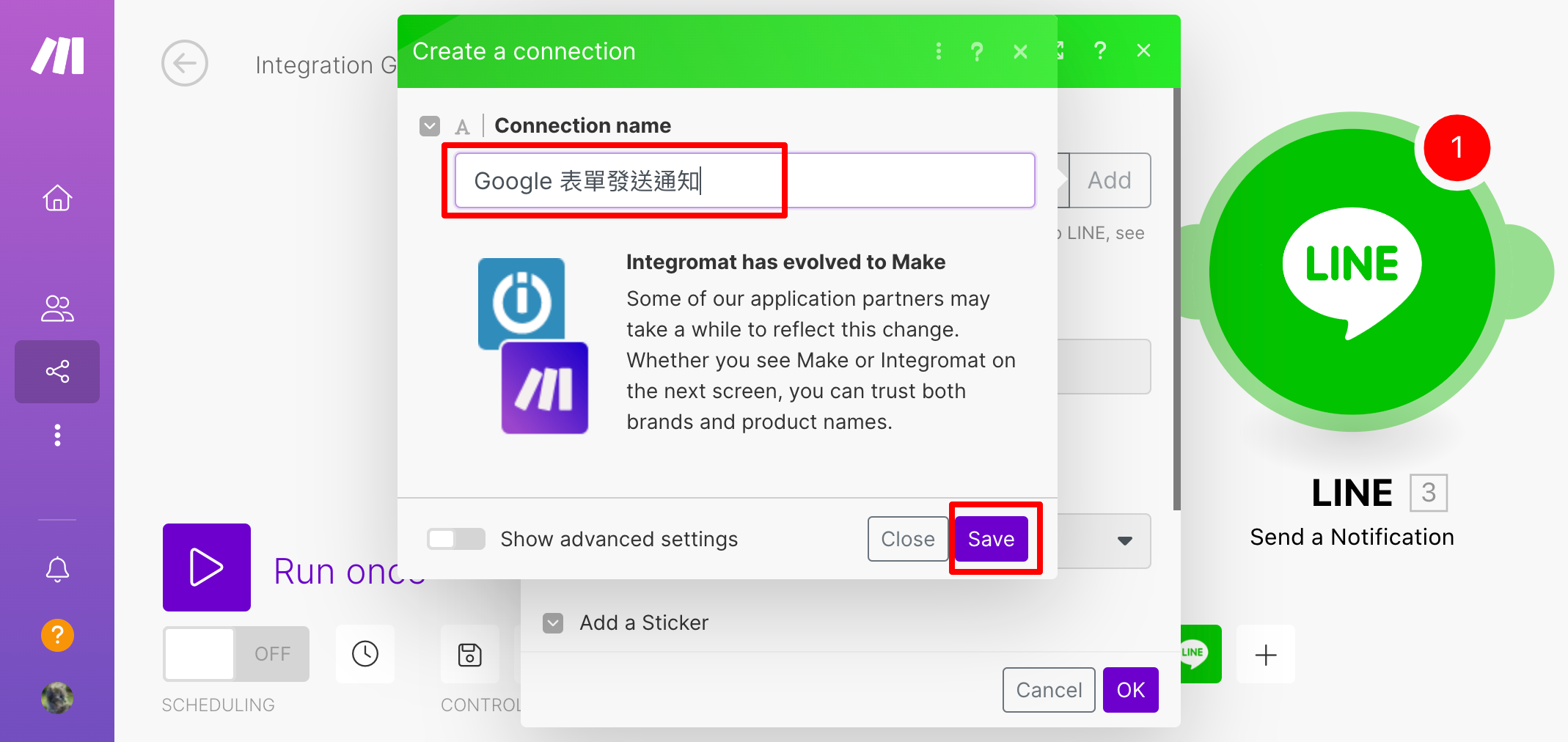This screenshot has height=742, width=1568.
Task: Add a favorite with the plus button
Action: pos(1266,654)
